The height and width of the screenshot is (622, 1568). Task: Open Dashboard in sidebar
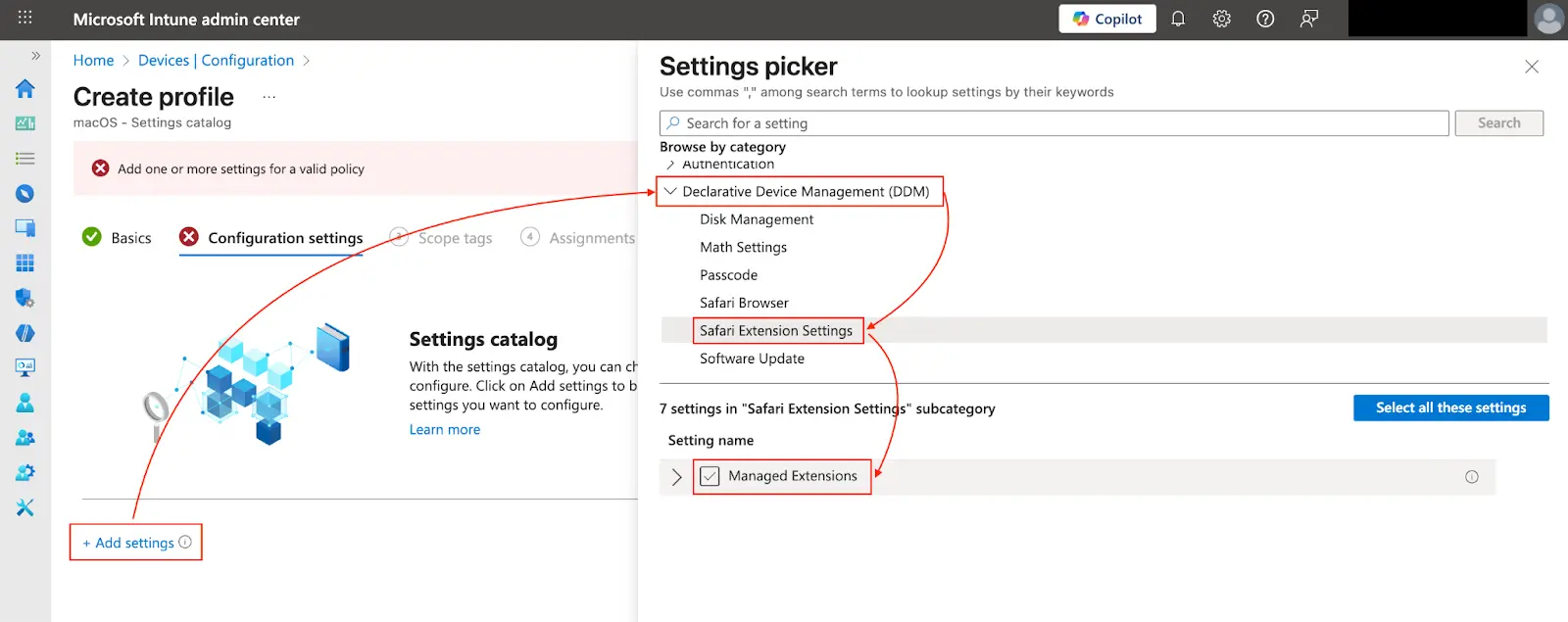[x=25, y=123]
